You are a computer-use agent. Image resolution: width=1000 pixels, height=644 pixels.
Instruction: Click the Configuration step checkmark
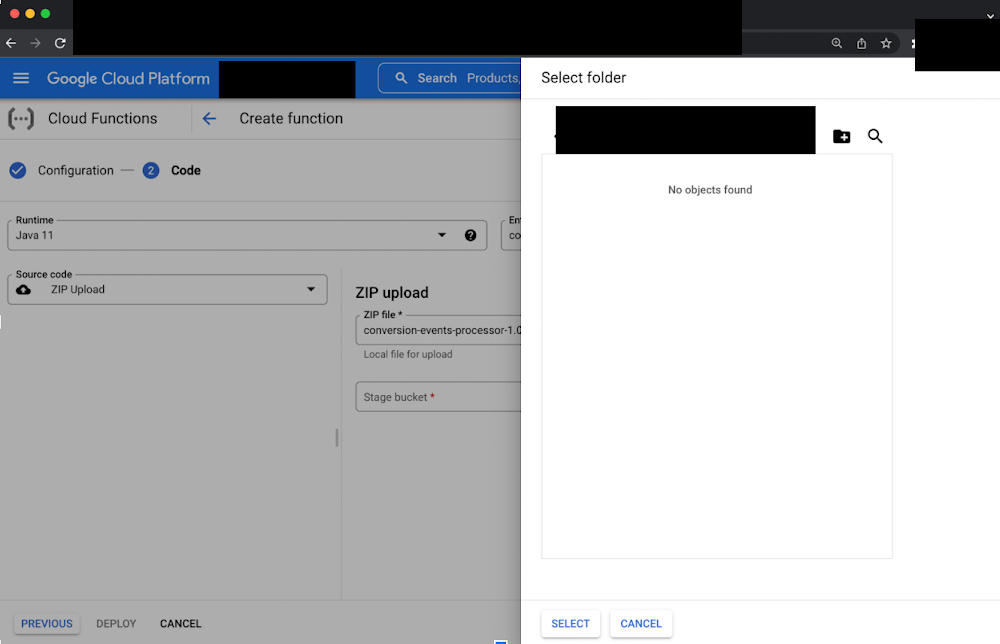click(18, 170)
